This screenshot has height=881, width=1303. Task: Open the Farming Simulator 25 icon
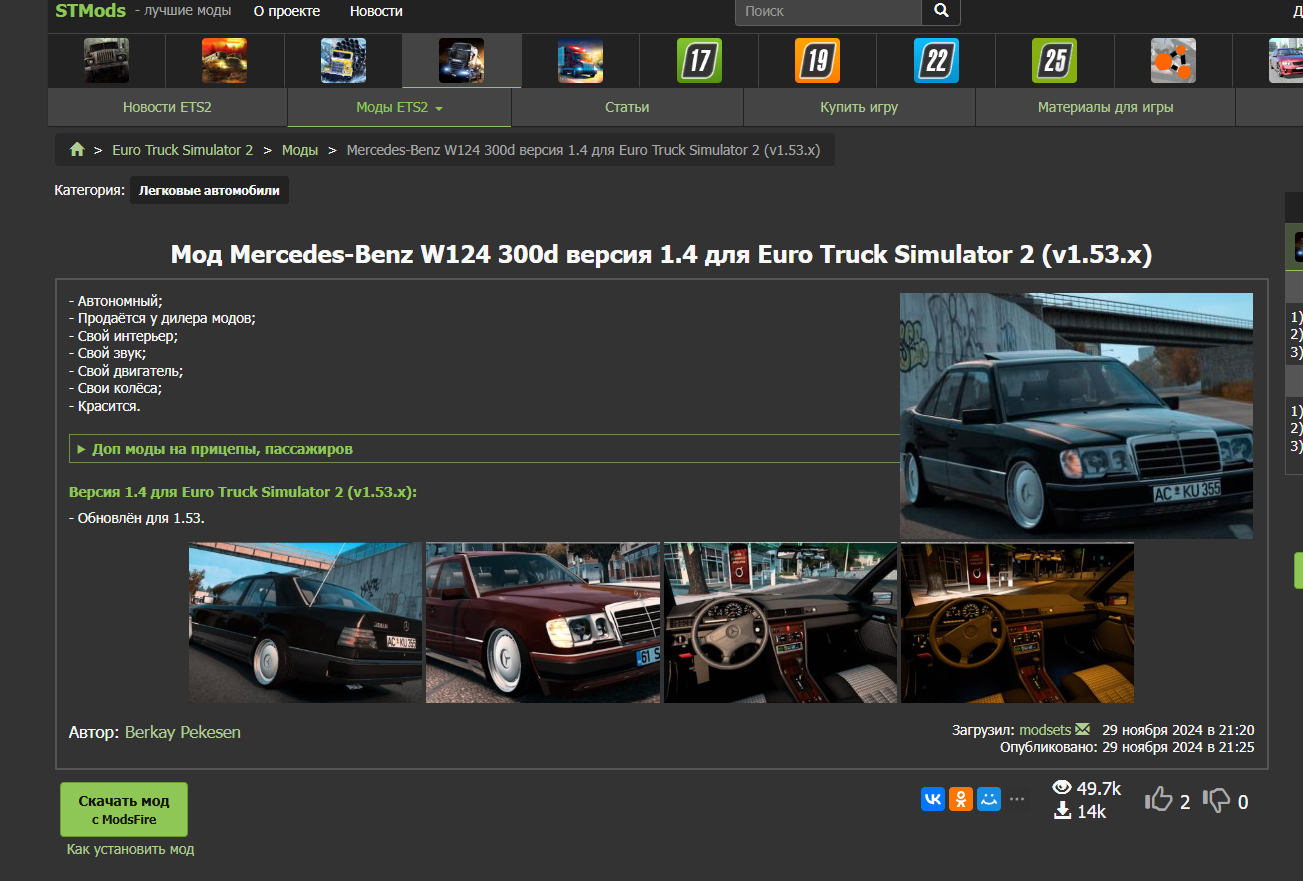[1055, 60]
